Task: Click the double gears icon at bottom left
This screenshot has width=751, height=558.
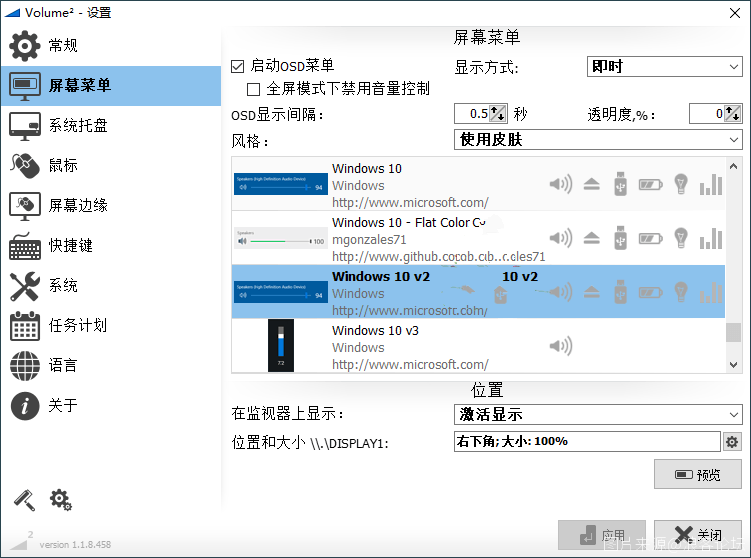Action: pos(61,500)
